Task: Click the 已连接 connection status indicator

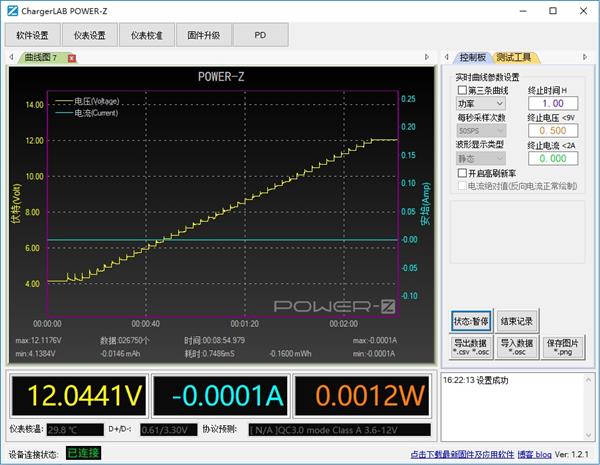Action: pyautogui.click(x=83, y=453)
